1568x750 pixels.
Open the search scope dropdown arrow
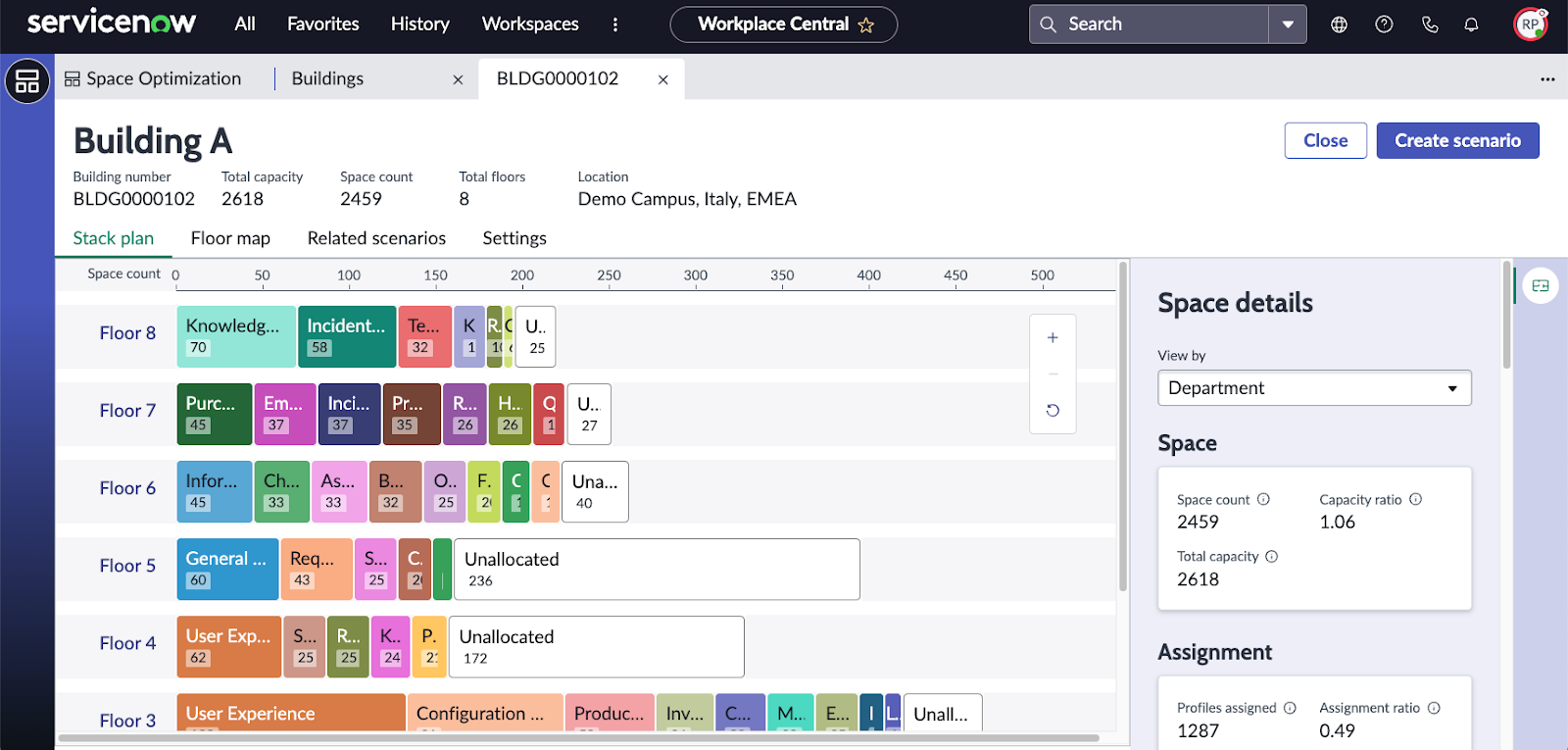pos(1288,25)
